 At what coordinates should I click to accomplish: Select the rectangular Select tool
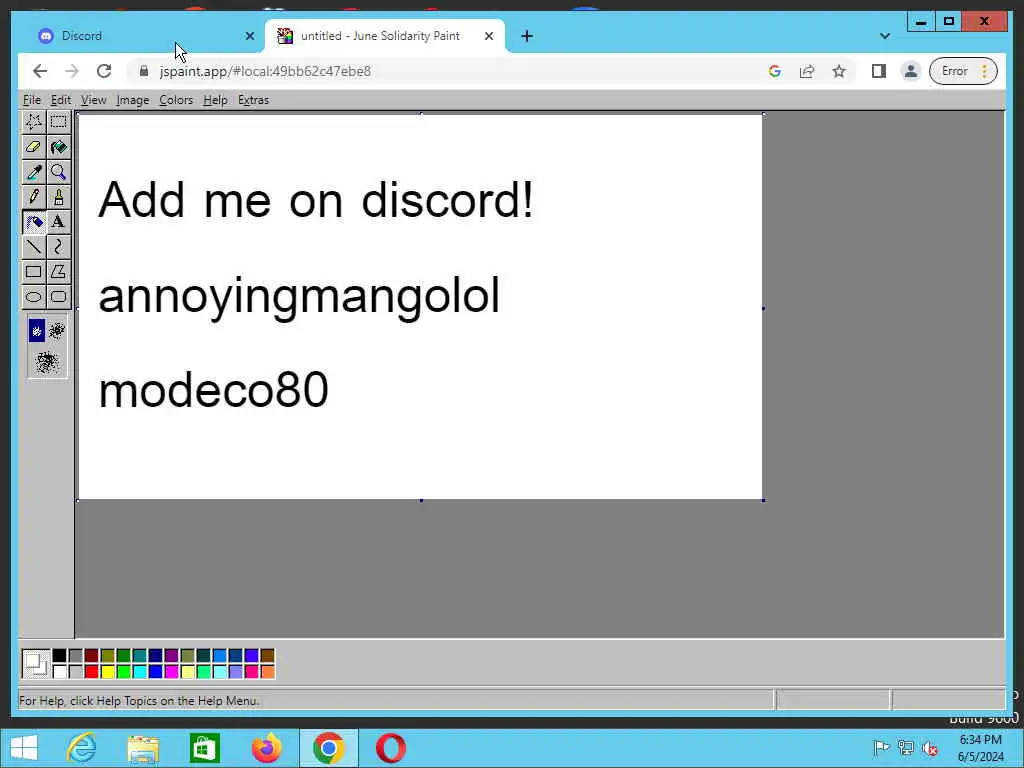(59, 122)
